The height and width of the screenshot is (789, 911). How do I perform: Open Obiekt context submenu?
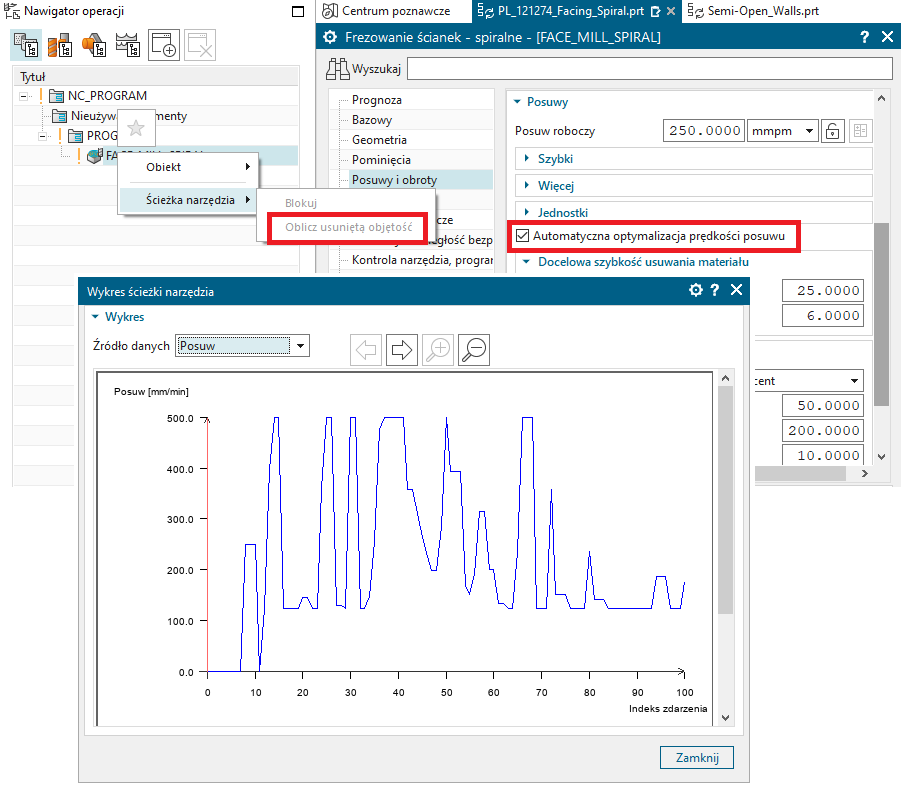click(188, 167)
